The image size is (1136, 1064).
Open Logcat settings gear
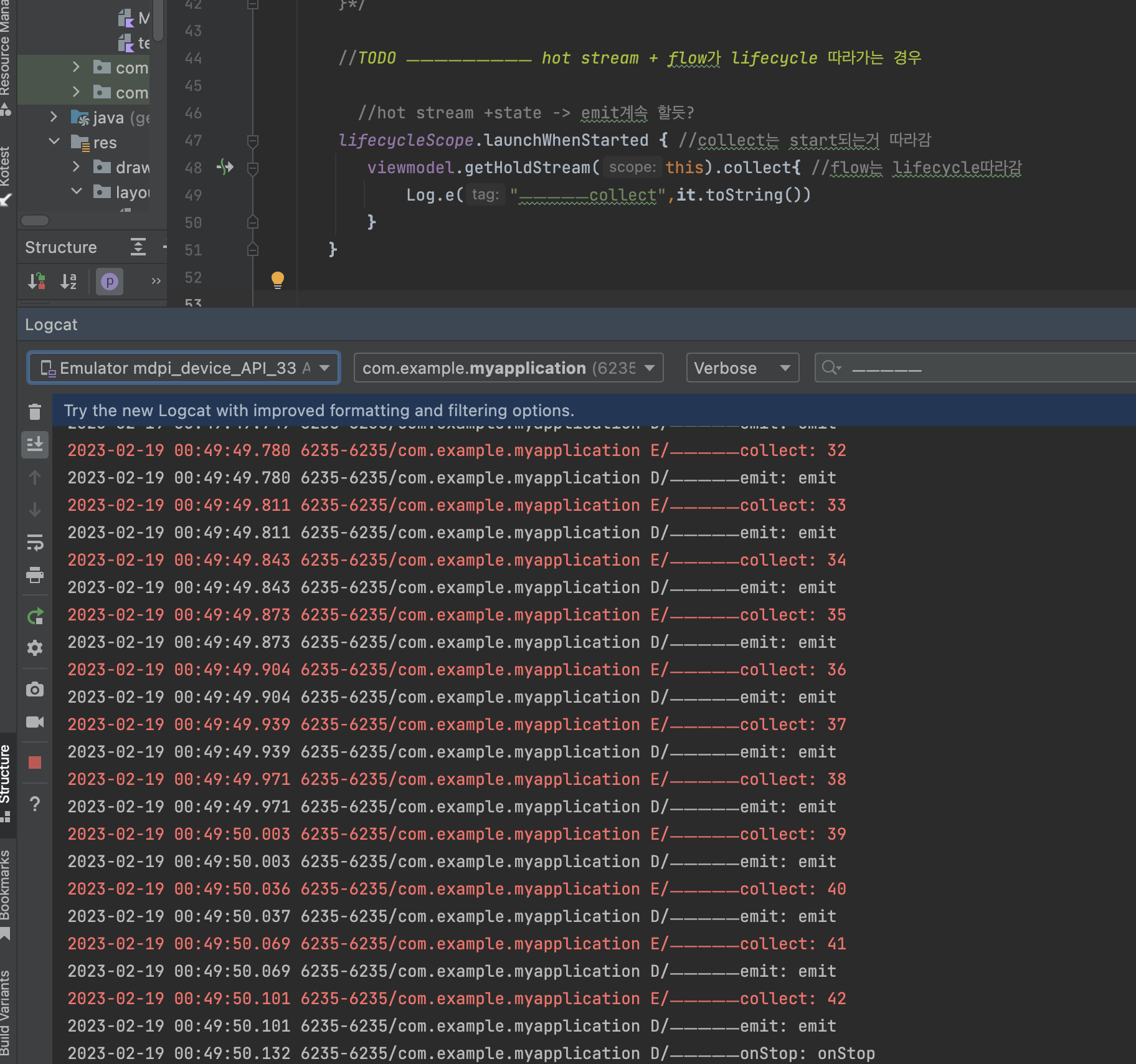pos(35,648)
